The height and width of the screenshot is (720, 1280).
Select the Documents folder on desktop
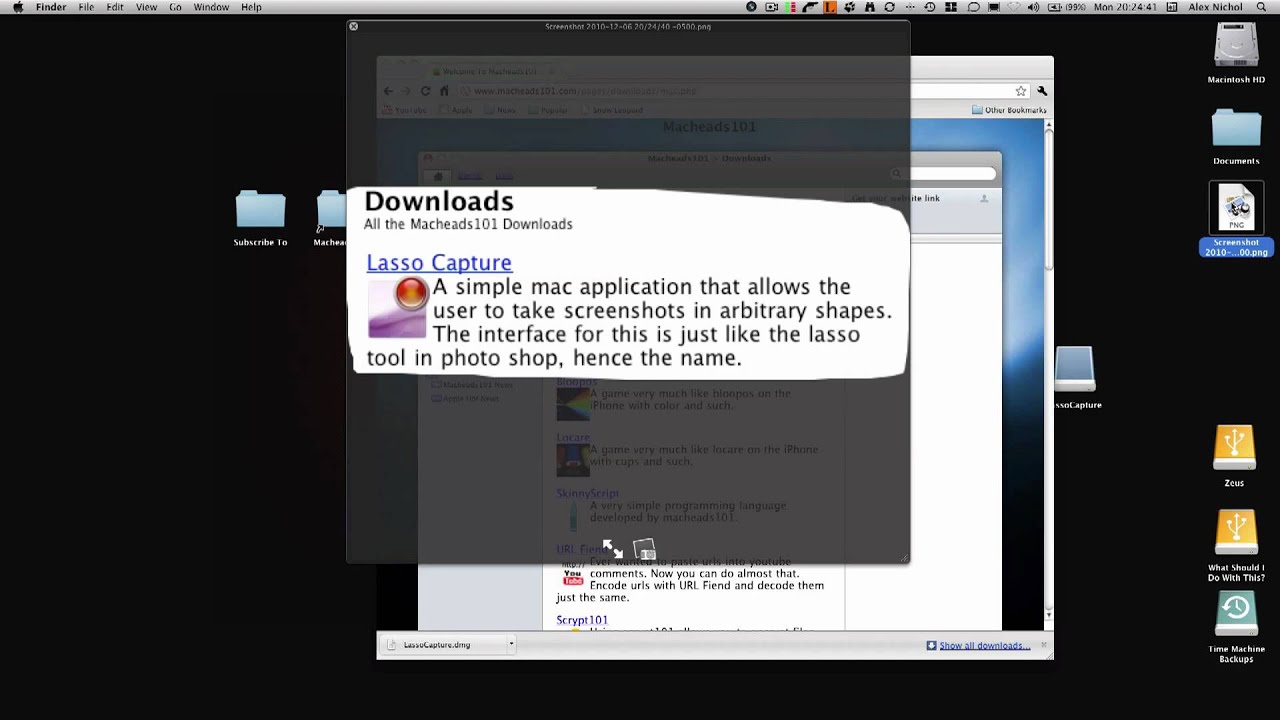click(1236, 136)
